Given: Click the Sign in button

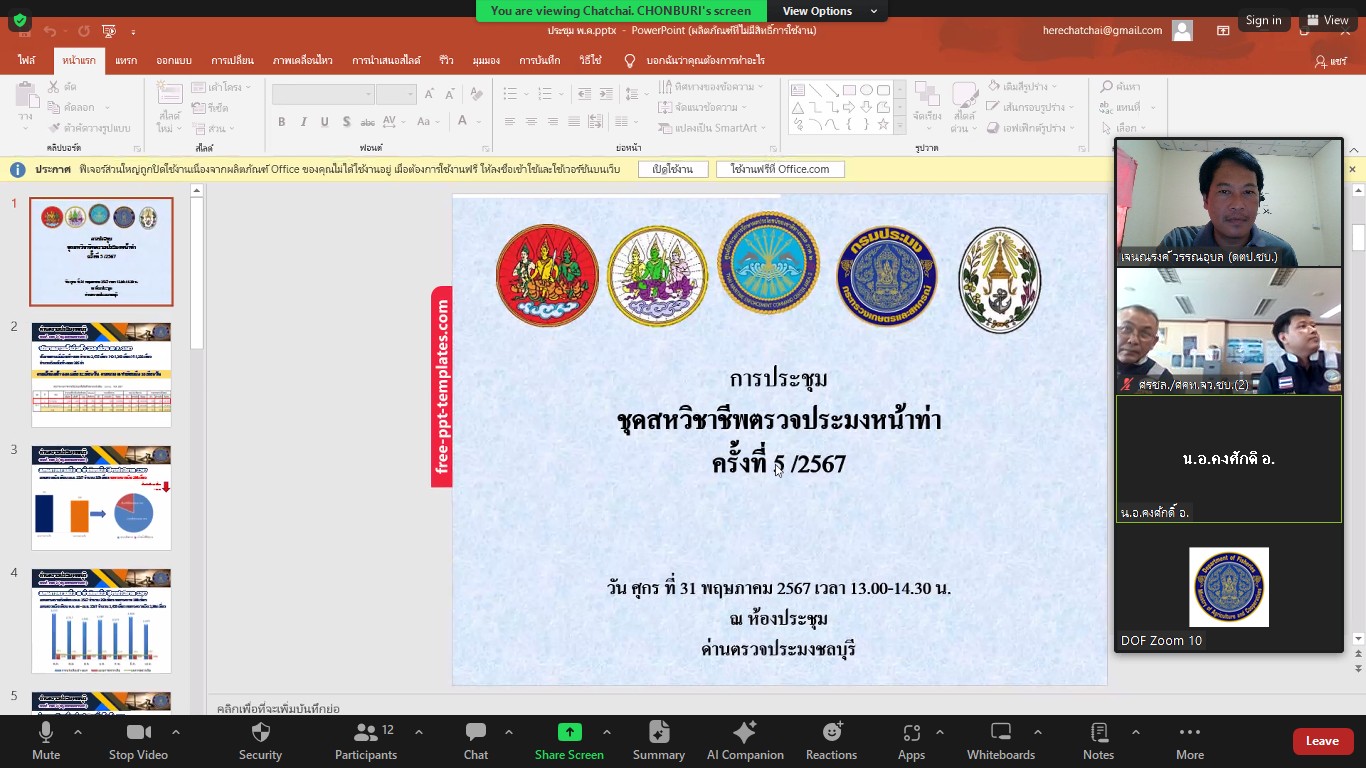Looking at the screenshot, I should point(1263,20).
